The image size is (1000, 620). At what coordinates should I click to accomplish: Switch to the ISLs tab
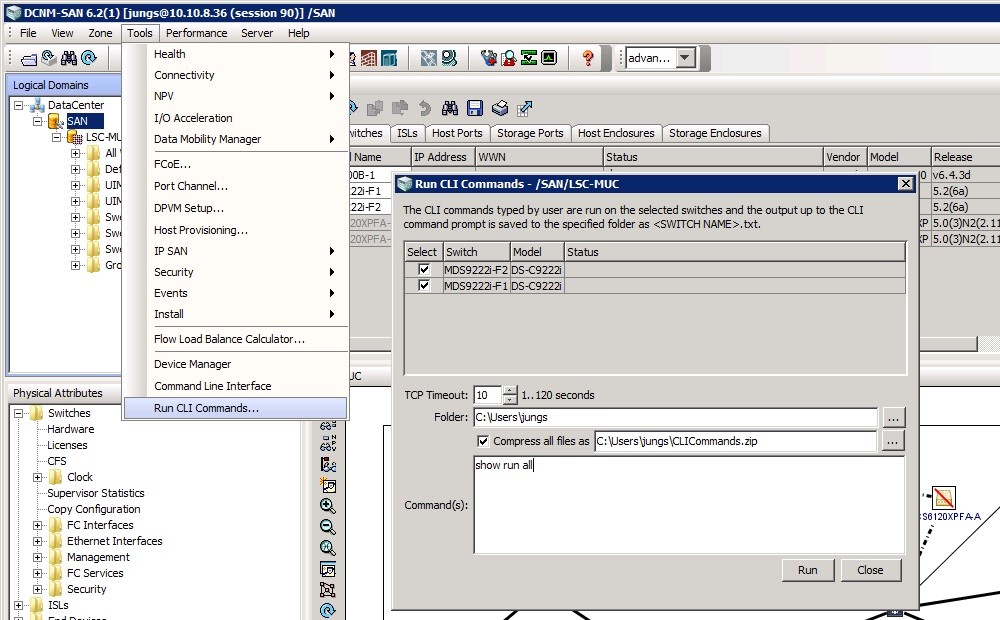[407, 133]
